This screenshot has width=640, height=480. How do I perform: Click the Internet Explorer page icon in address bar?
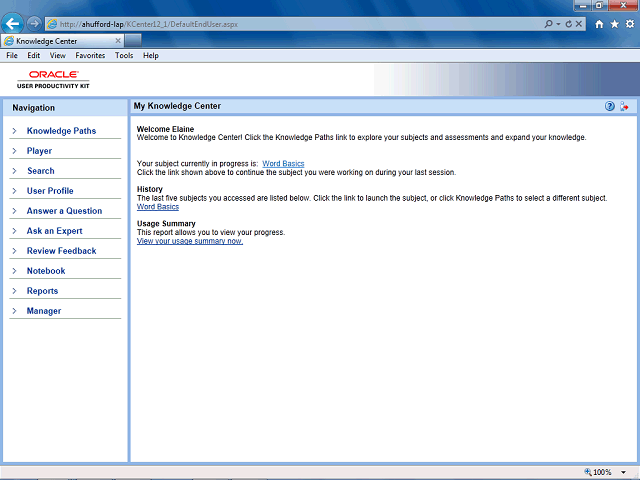click(52, 24)
